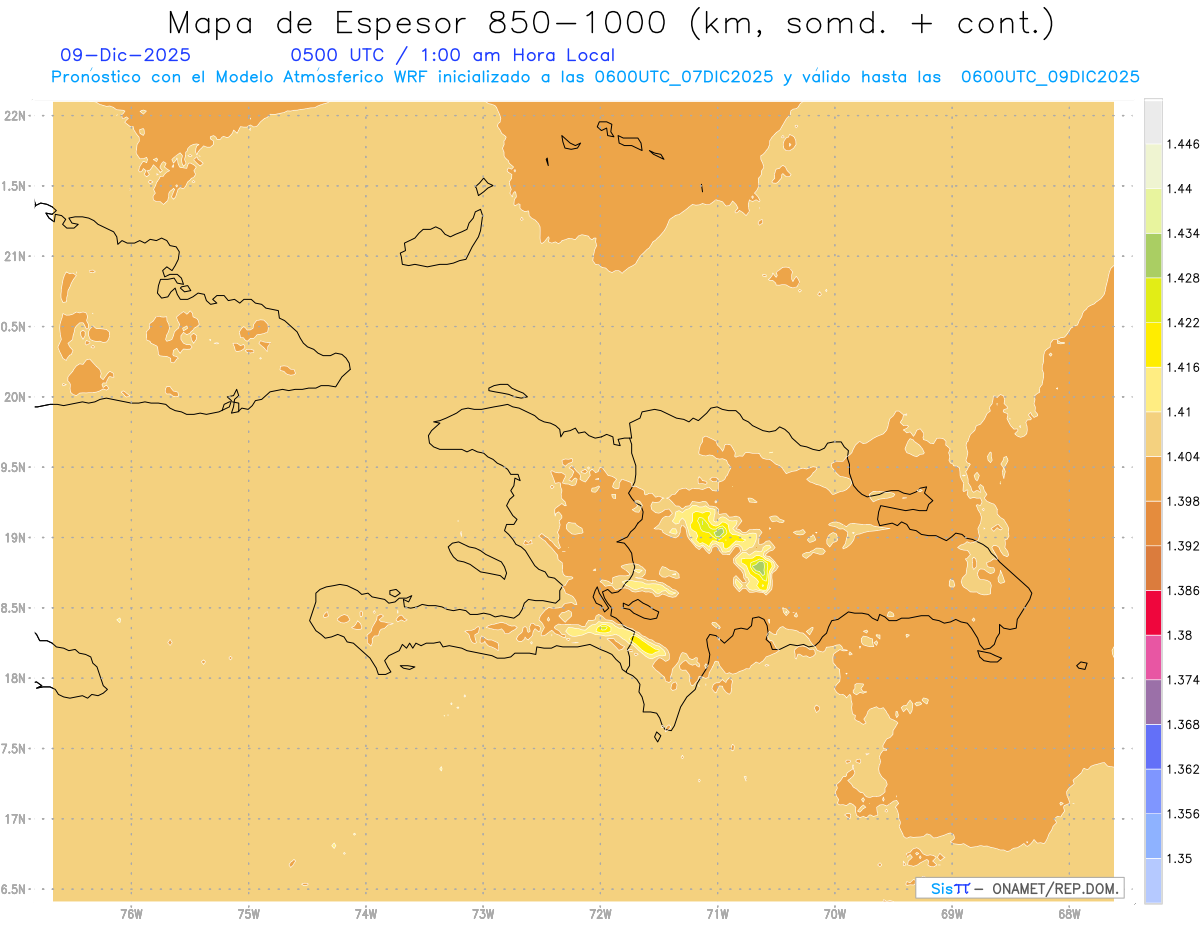Click the '18N' latitude label
The image size is (1200, 927).
click(x=15, y=678)
